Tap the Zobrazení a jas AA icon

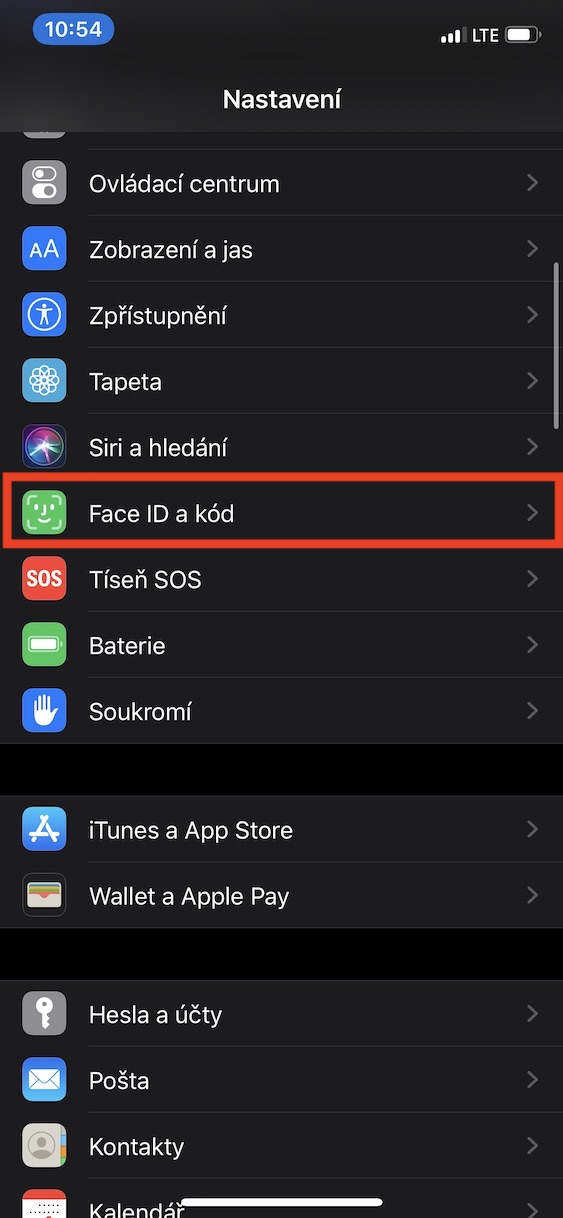44,249
